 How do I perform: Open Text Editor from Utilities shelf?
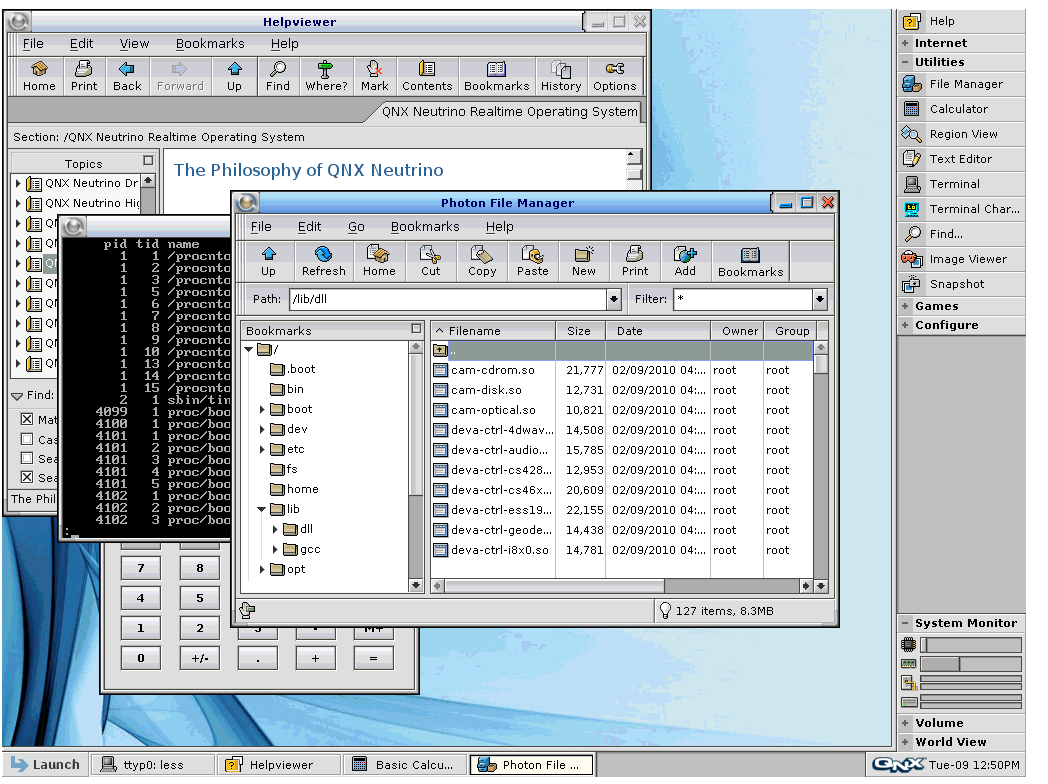pyautogui.click(x=960, y=159)
